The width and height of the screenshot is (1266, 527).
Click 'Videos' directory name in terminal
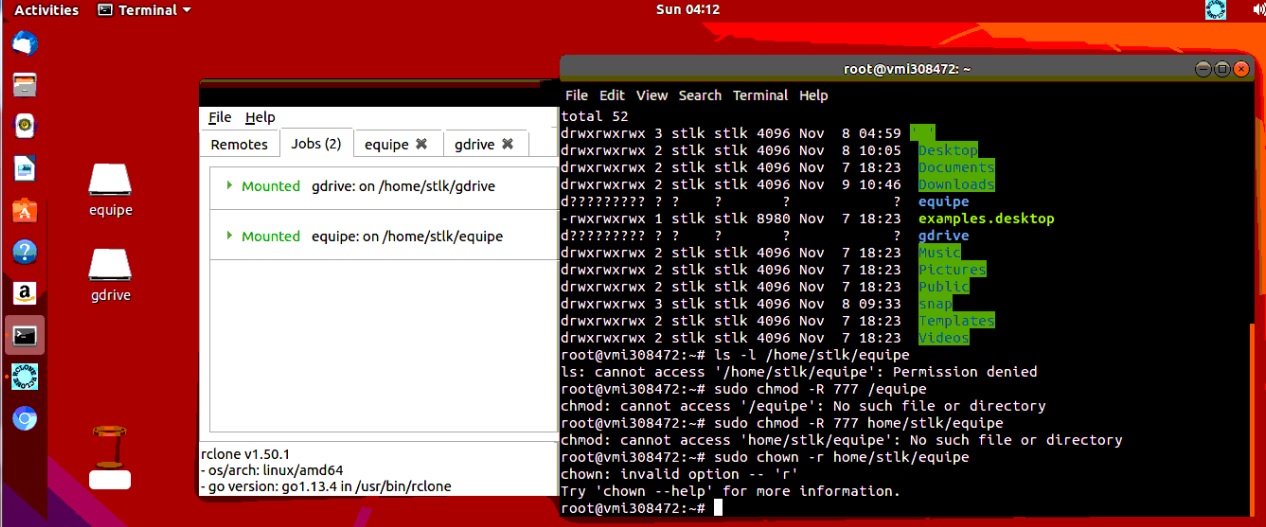click(944, 337)
